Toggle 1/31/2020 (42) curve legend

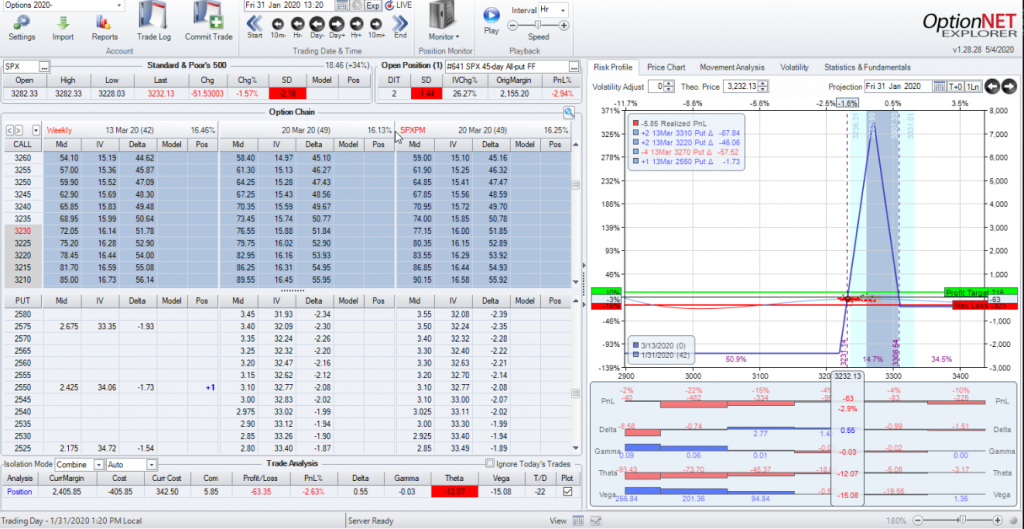(635, 355)
